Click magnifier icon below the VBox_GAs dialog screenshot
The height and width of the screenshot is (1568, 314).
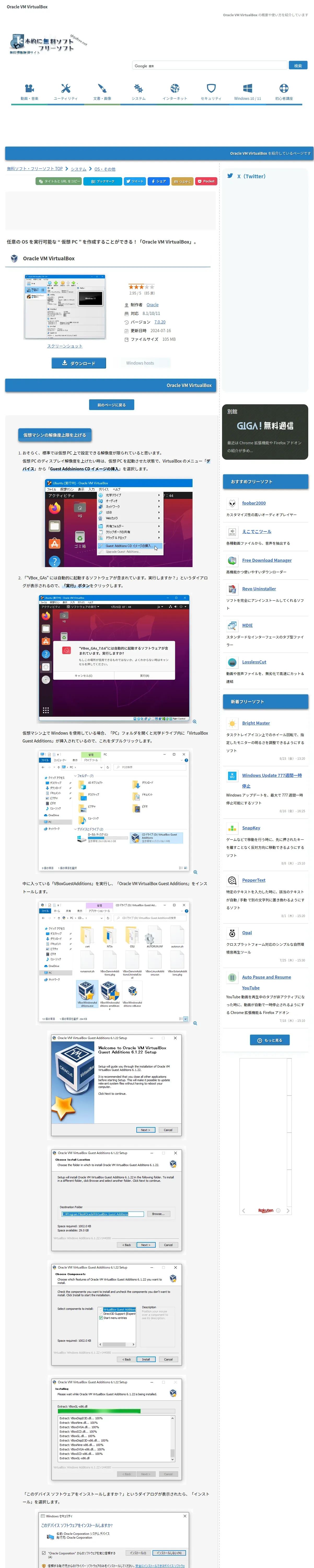coord(195,722)
